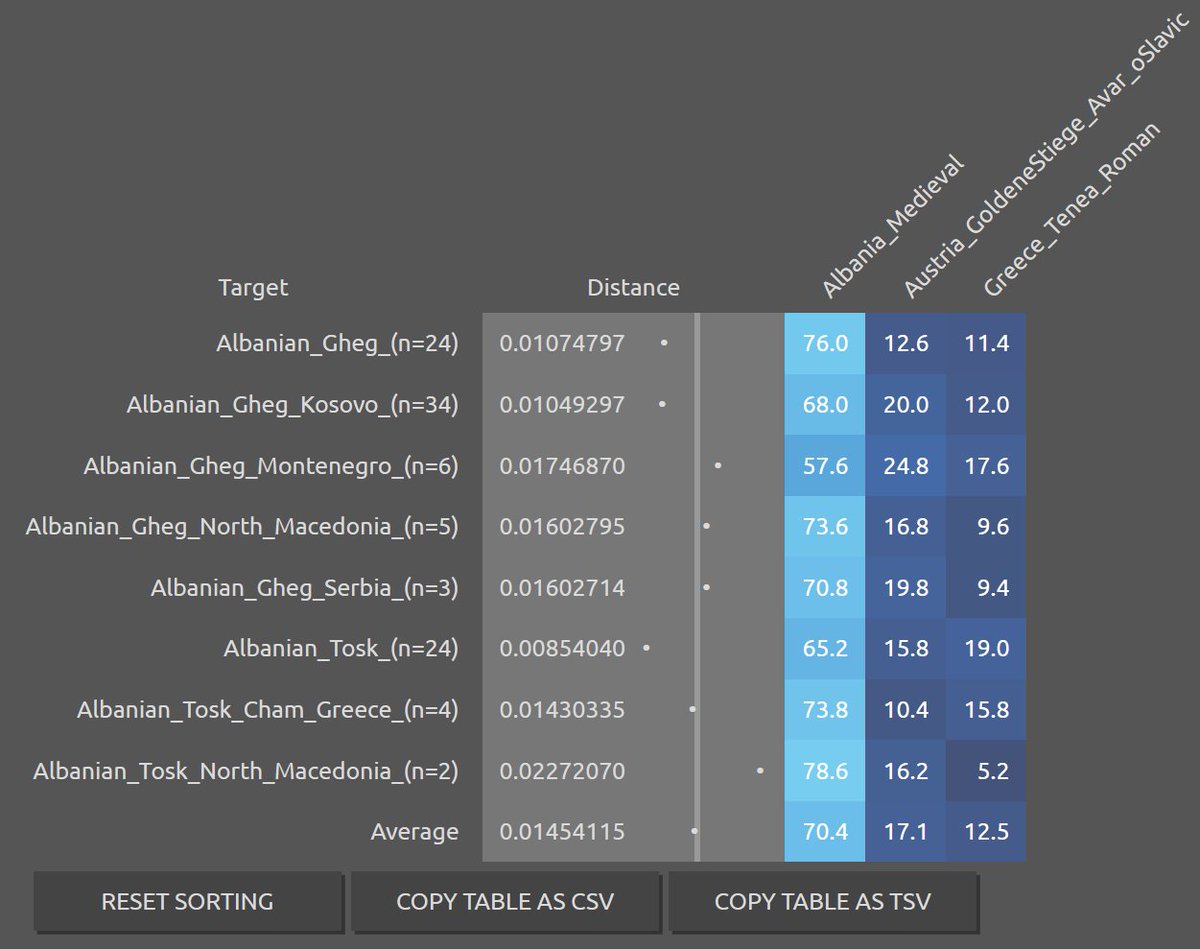
Task: Click the 20.0 Avar_oSlavic cell
Action: pyautogui.click(x=906, y=405)
